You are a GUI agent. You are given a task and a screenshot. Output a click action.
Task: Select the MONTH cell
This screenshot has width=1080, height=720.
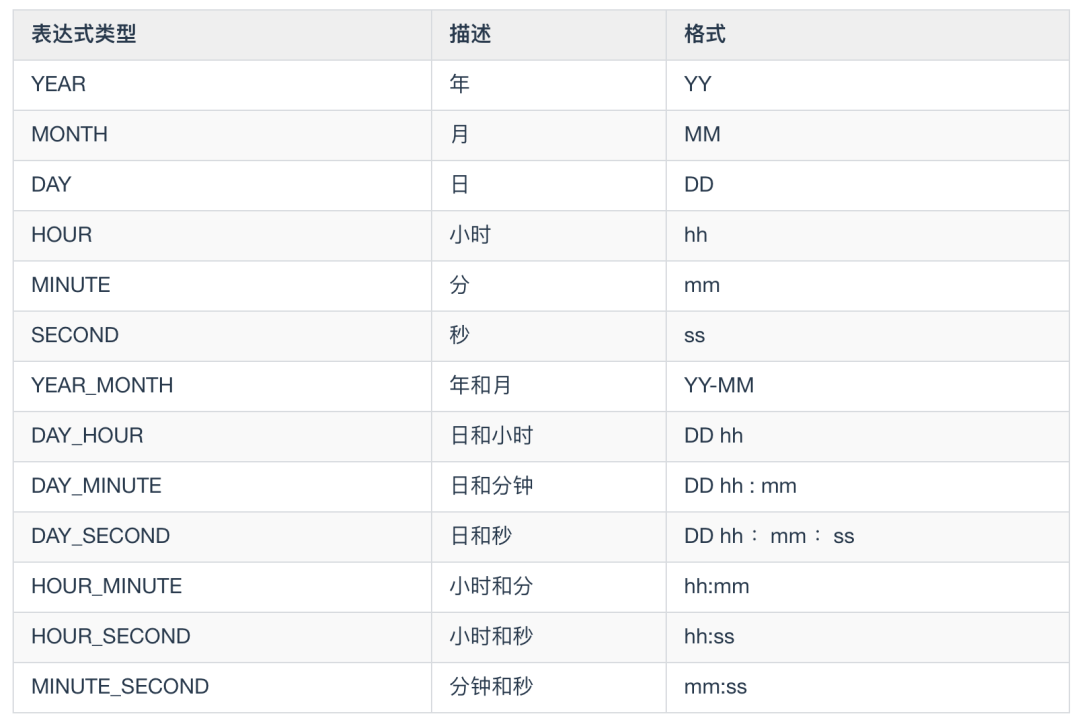70,135
